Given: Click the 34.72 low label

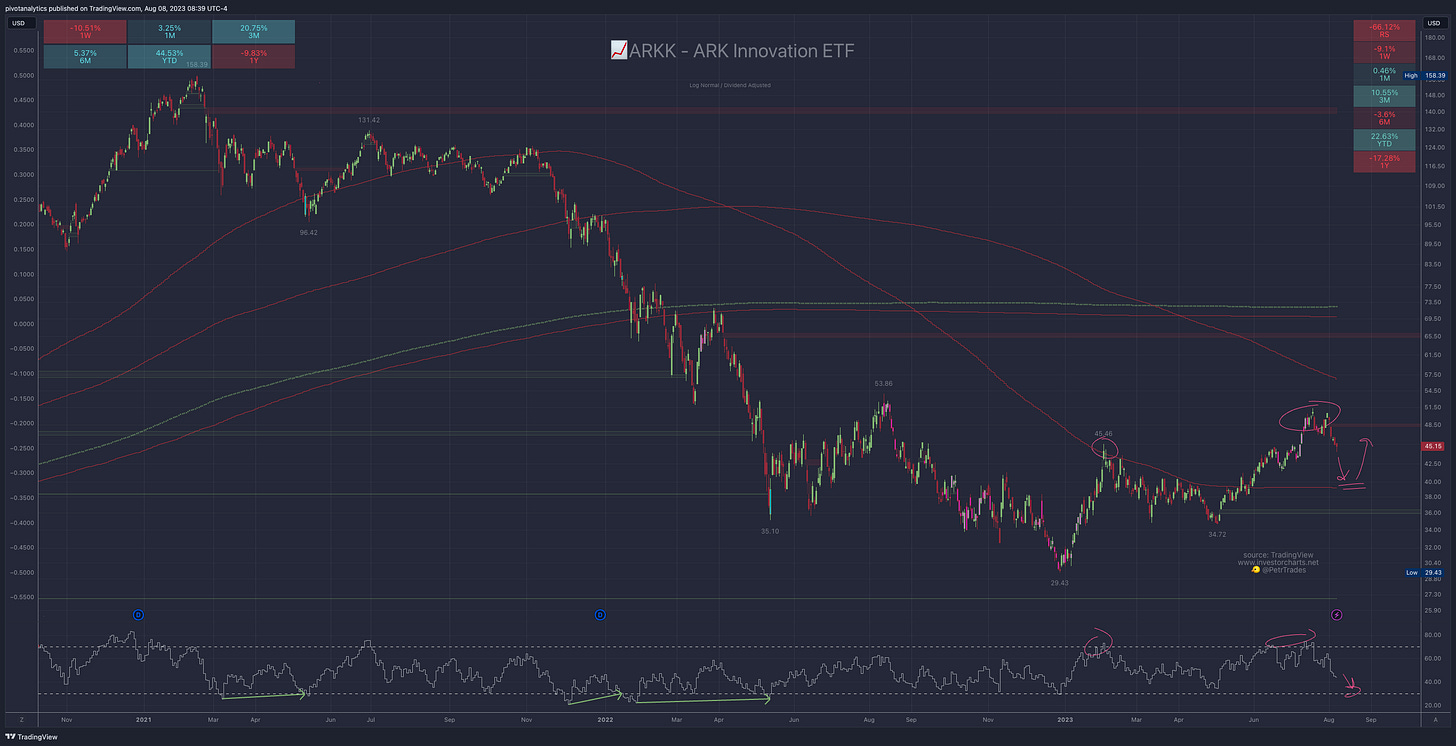Looking at the screenshot, I should coord(1217,535).
